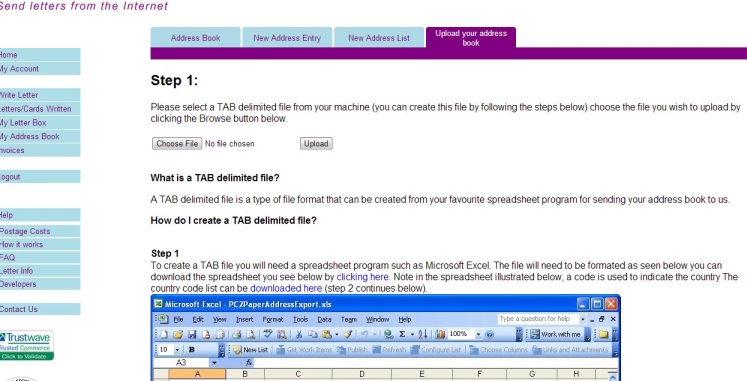Viewport: 747px width, 381px height.
Task: Click the Sort Ascending A-Z icon
Action: [x=423, y=334]
